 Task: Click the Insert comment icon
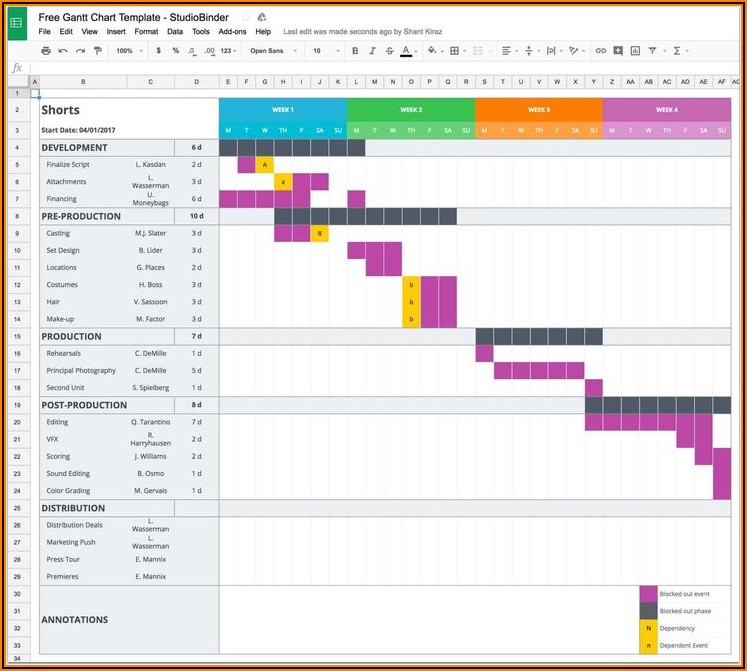(x=618, y=51)
